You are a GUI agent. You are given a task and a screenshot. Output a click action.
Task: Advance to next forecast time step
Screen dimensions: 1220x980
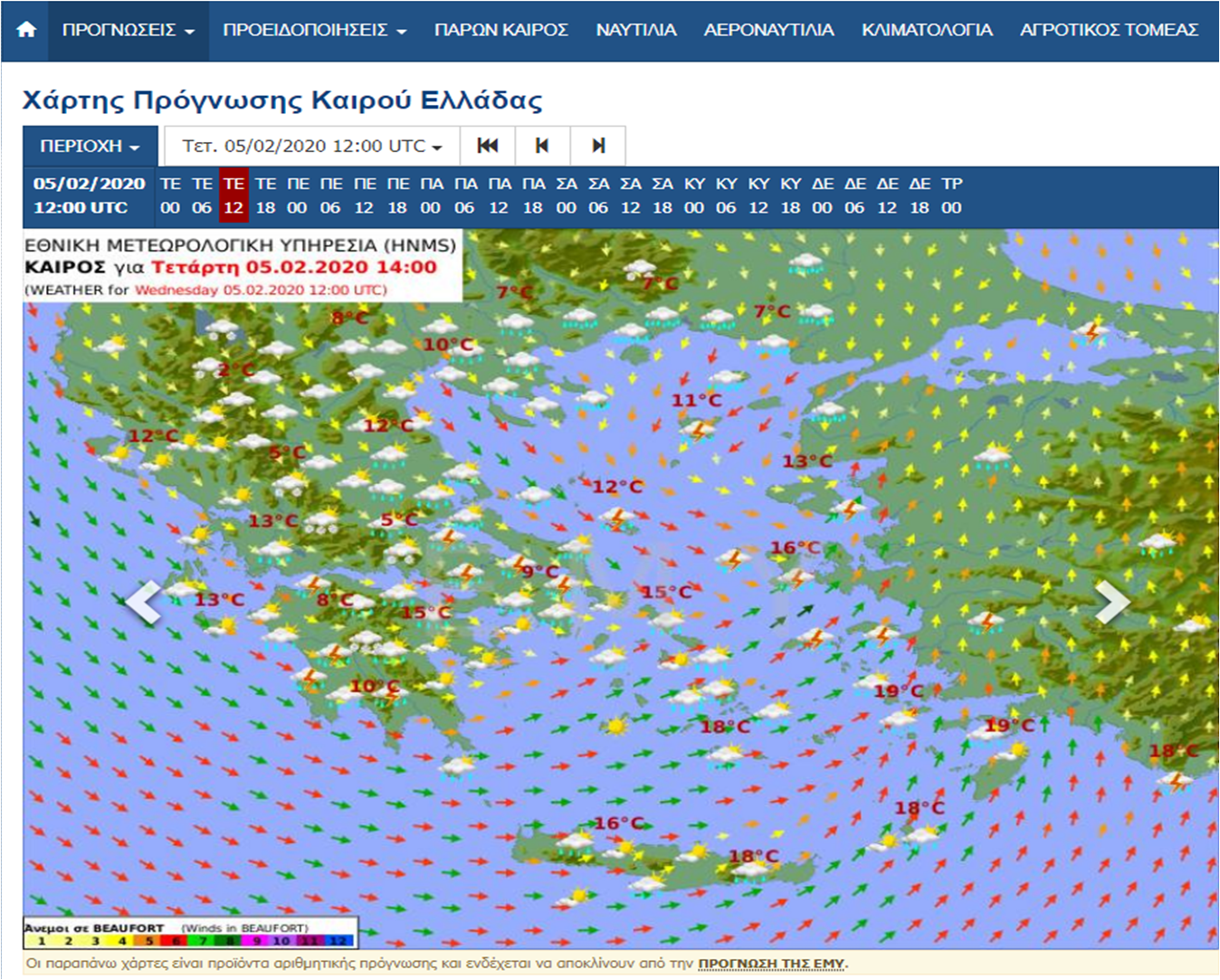click(597, 146)
